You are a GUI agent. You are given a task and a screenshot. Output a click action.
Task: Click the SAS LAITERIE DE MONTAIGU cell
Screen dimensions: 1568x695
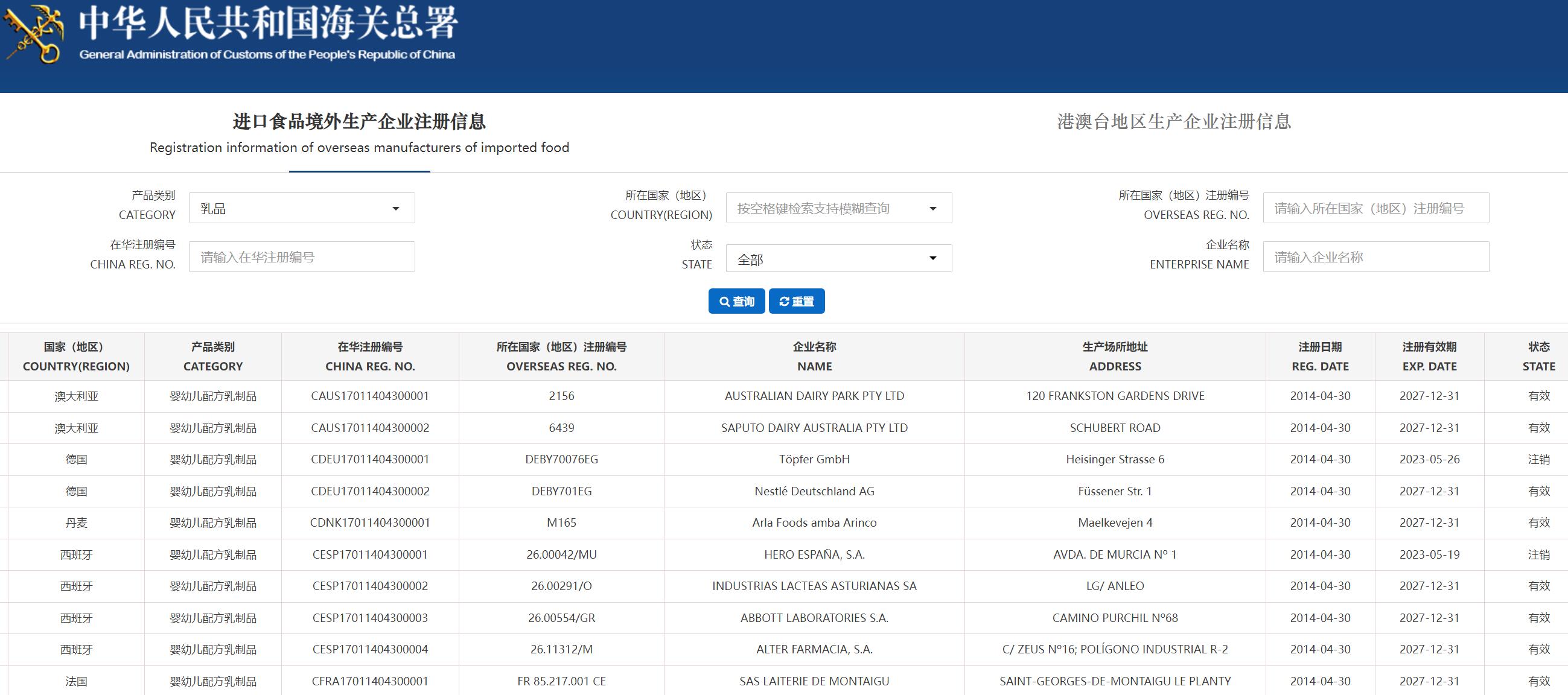814,681
